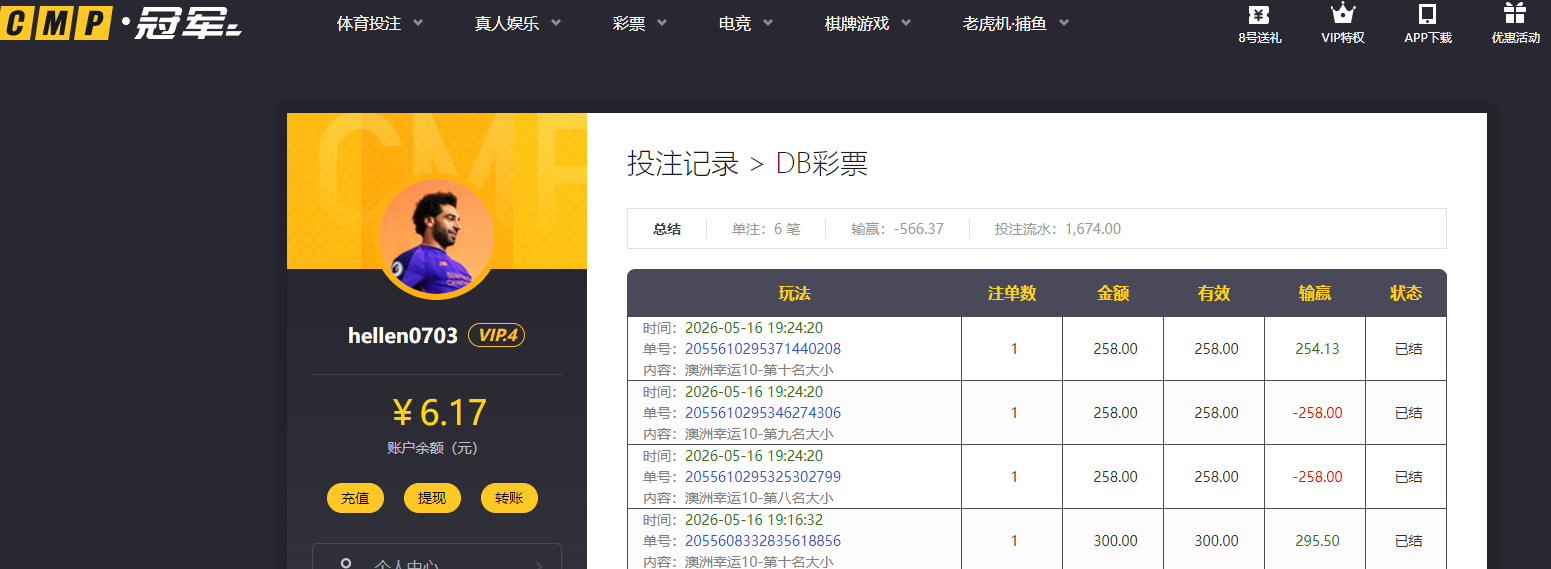Open the VIP特权 crown icon
The image size is (1551, 569).
[1342, 14]
